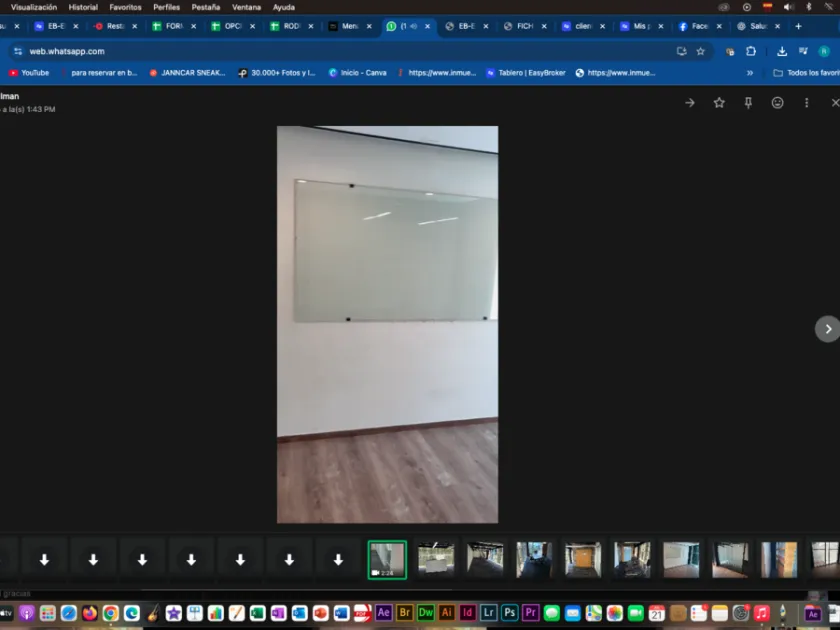Go to the next media item
This screenshot has width=840, height=630.
click(828, 329)
